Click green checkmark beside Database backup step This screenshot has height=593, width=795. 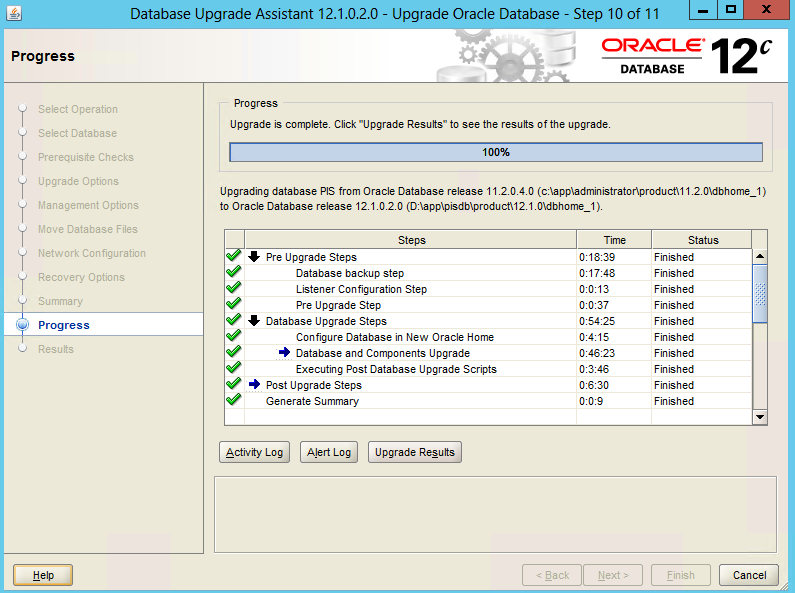[x=234, y=273]
